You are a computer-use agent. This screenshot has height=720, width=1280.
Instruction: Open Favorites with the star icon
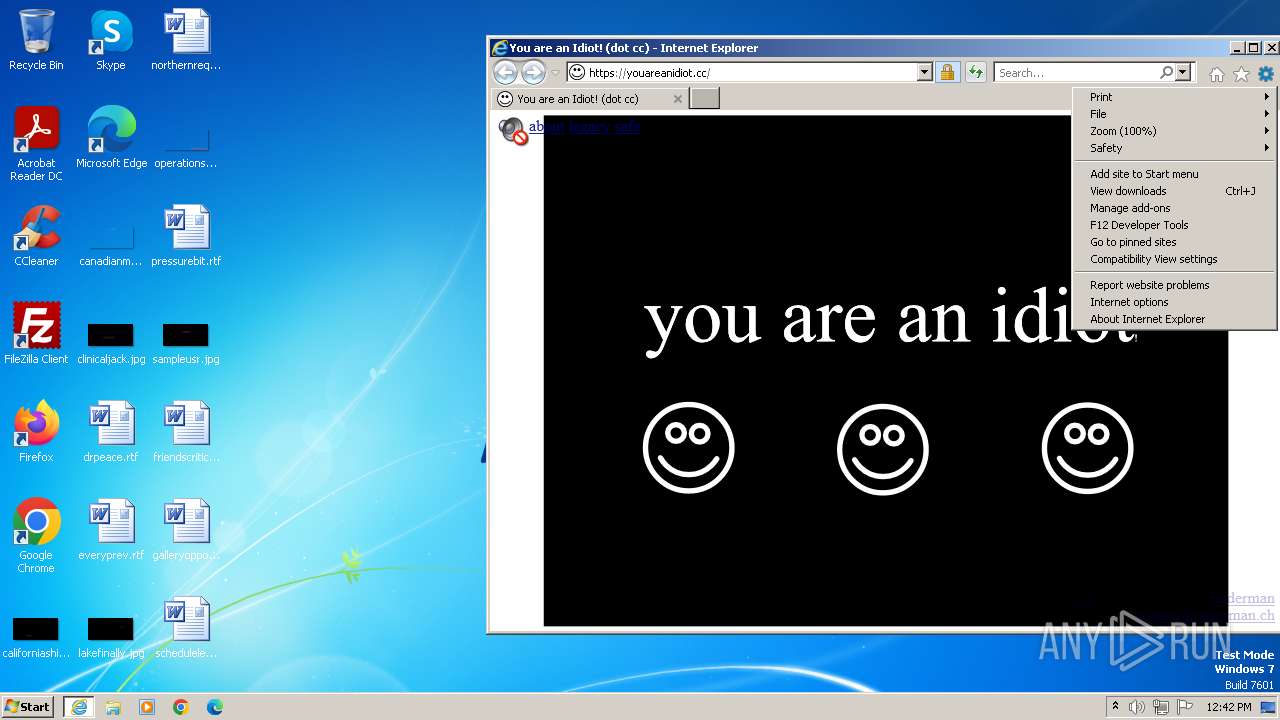tap(1241, 74)
